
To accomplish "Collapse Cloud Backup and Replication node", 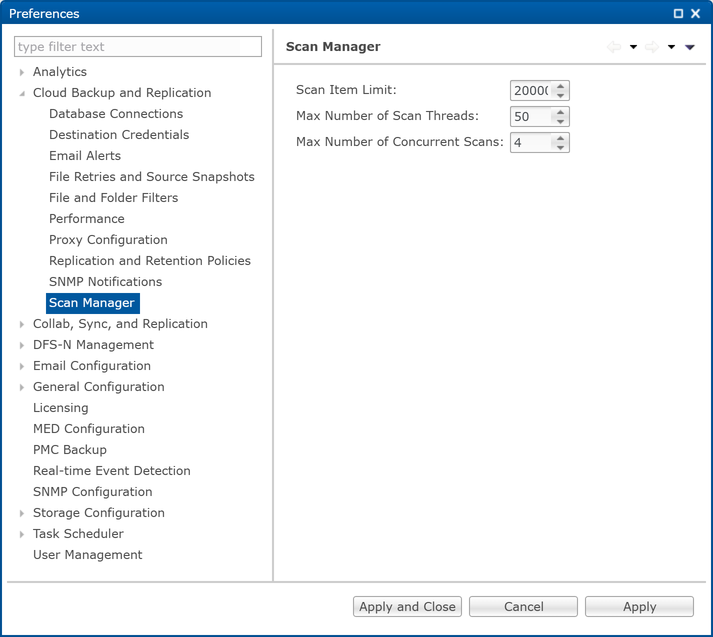I will (21, 93).
